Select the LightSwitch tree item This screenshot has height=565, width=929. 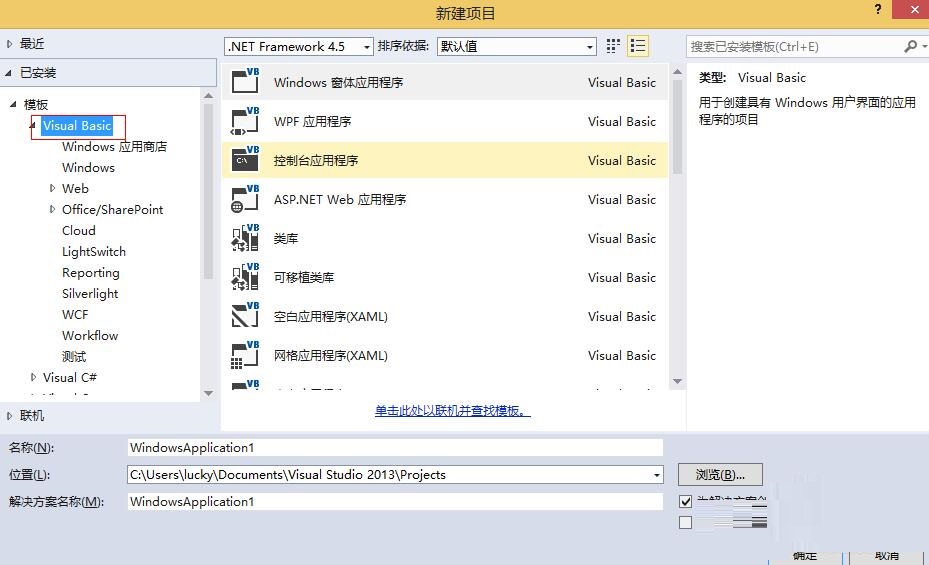click(x=94, y=252)
